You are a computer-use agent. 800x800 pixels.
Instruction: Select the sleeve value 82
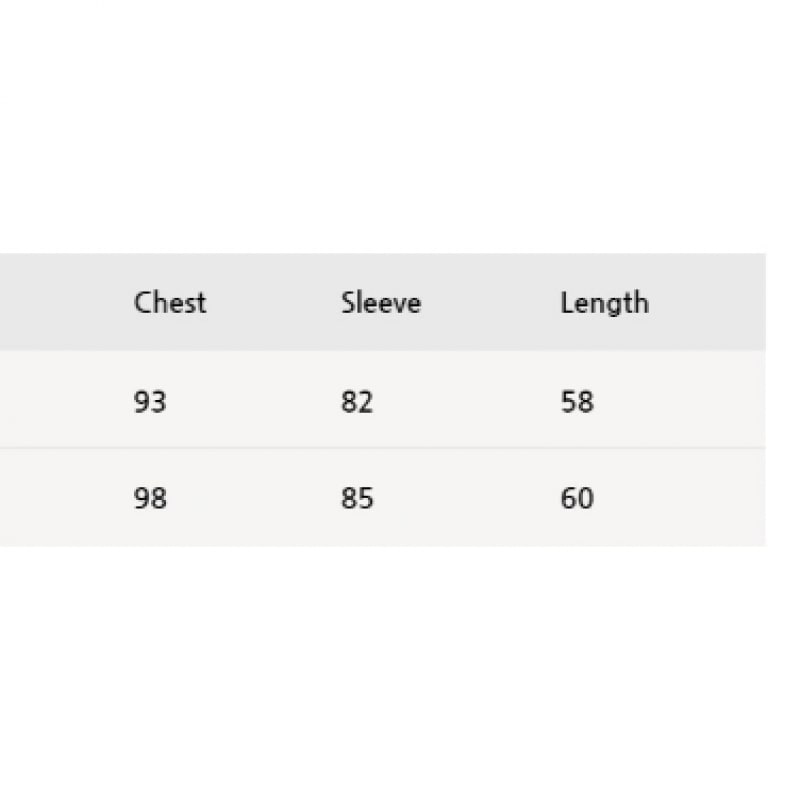357,401
